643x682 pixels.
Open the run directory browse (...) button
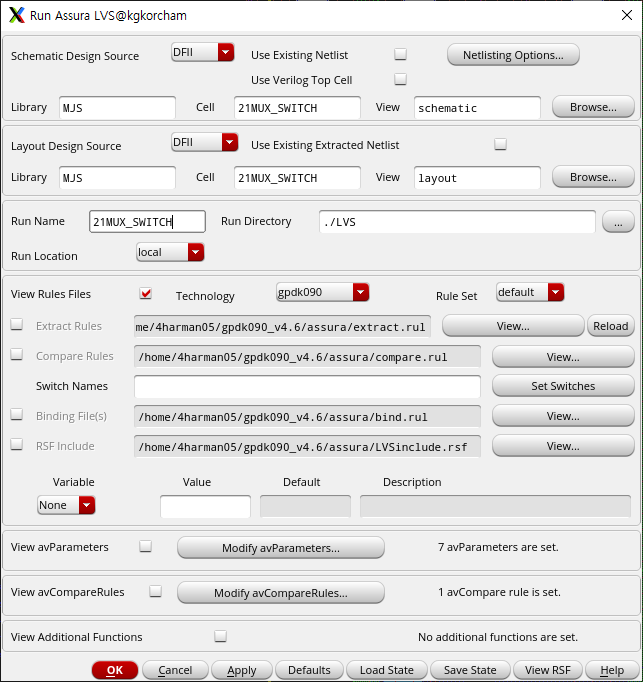618,222
